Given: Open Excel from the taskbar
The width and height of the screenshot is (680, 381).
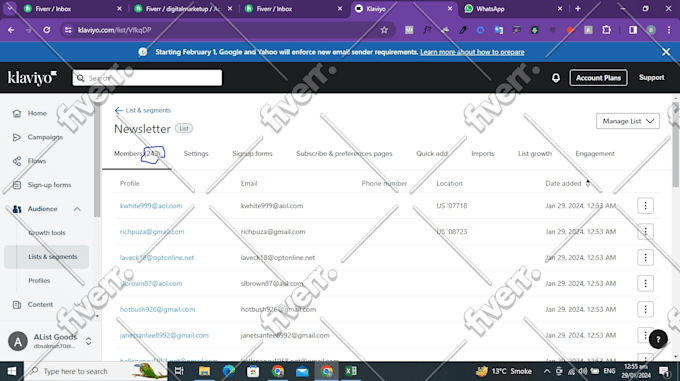Looking at the screenshot, I should [x=351, y=371].
